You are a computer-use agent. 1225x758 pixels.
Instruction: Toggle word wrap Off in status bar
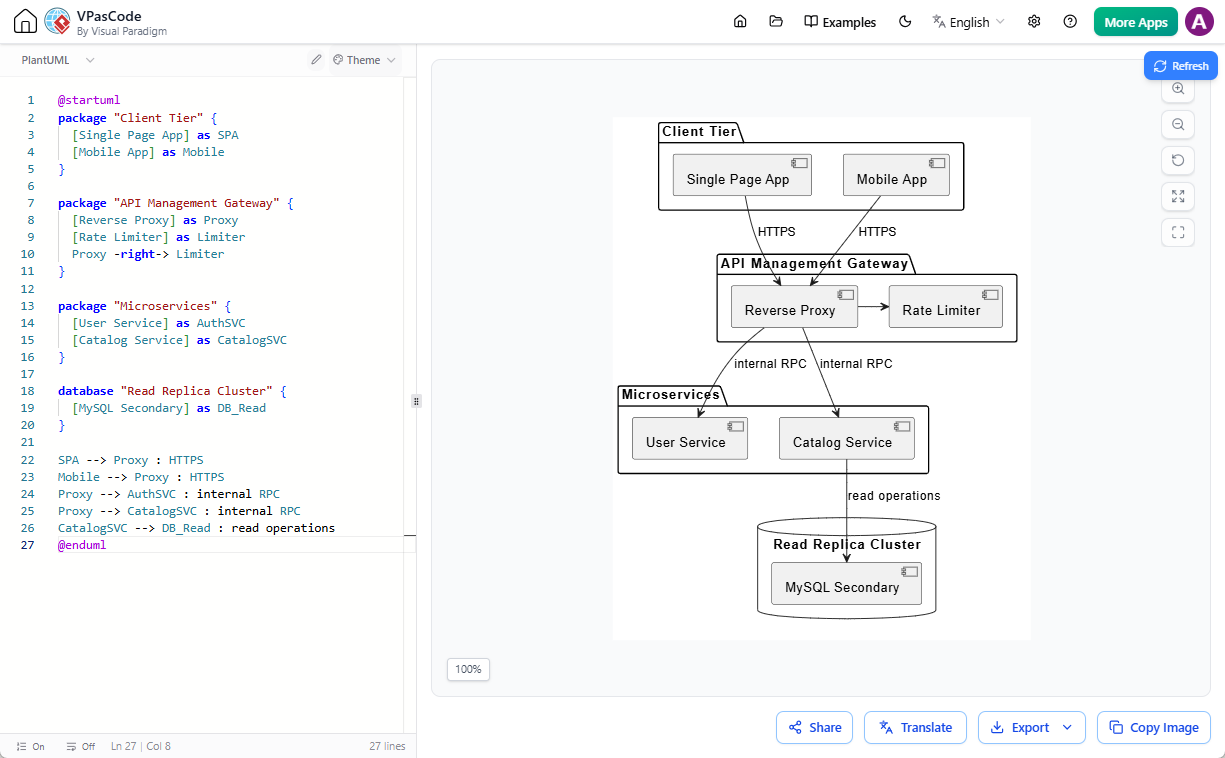pos(80,746)
